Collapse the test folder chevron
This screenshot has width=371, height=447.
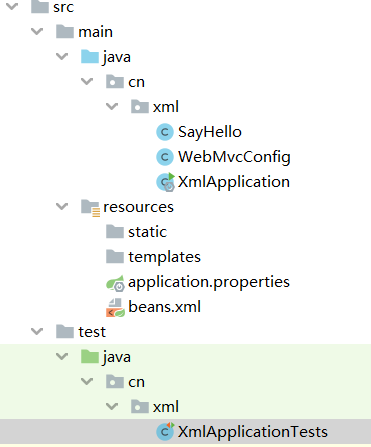tap(37, 332)
